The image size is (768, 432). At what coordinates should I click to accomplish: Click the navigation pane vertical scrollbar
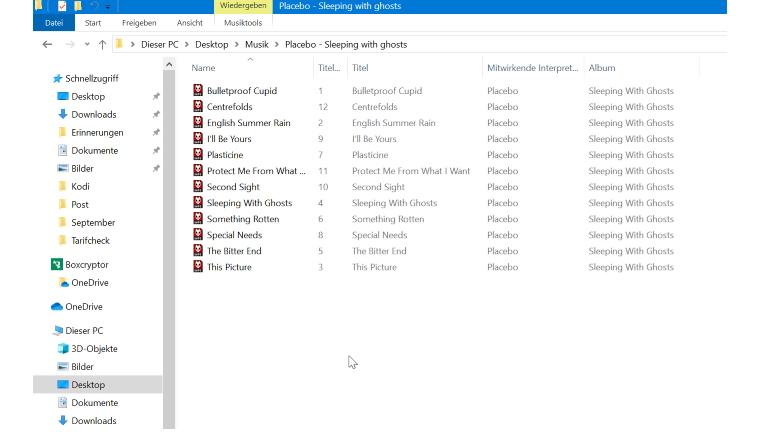click(169, 250)
